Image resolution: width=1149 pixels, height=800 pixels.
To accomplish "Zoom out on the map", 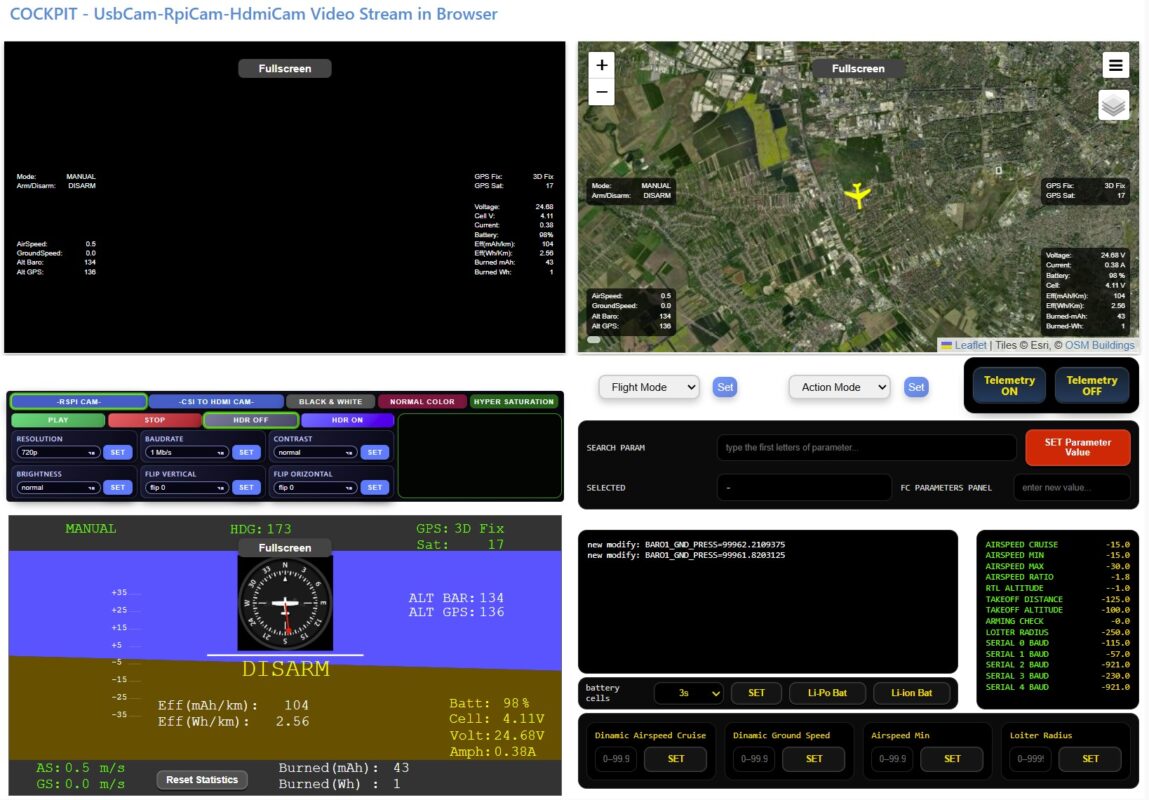I will click(601, 92).
